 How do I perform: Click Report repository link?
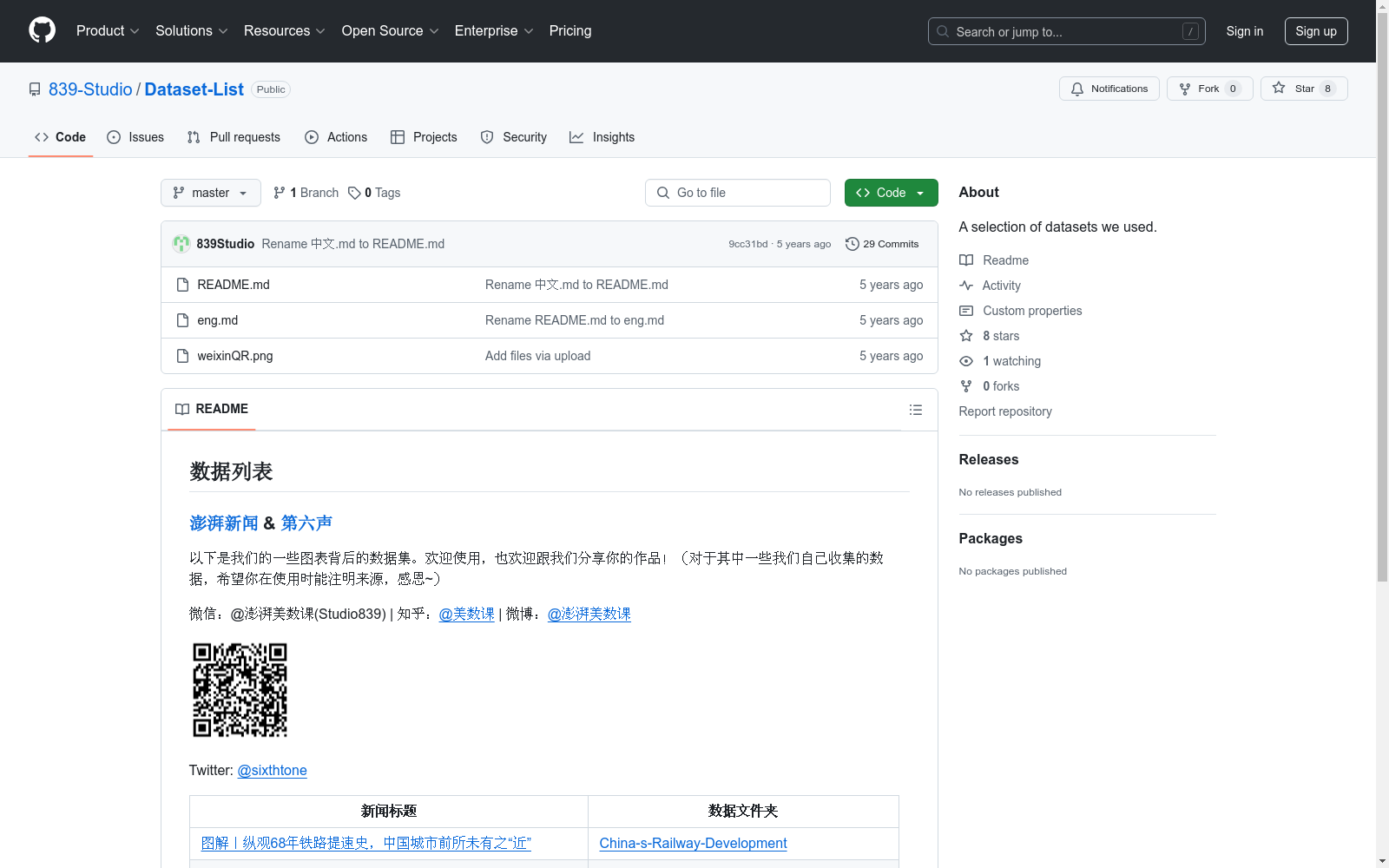pyautogui.click(x=1005, y=411)
